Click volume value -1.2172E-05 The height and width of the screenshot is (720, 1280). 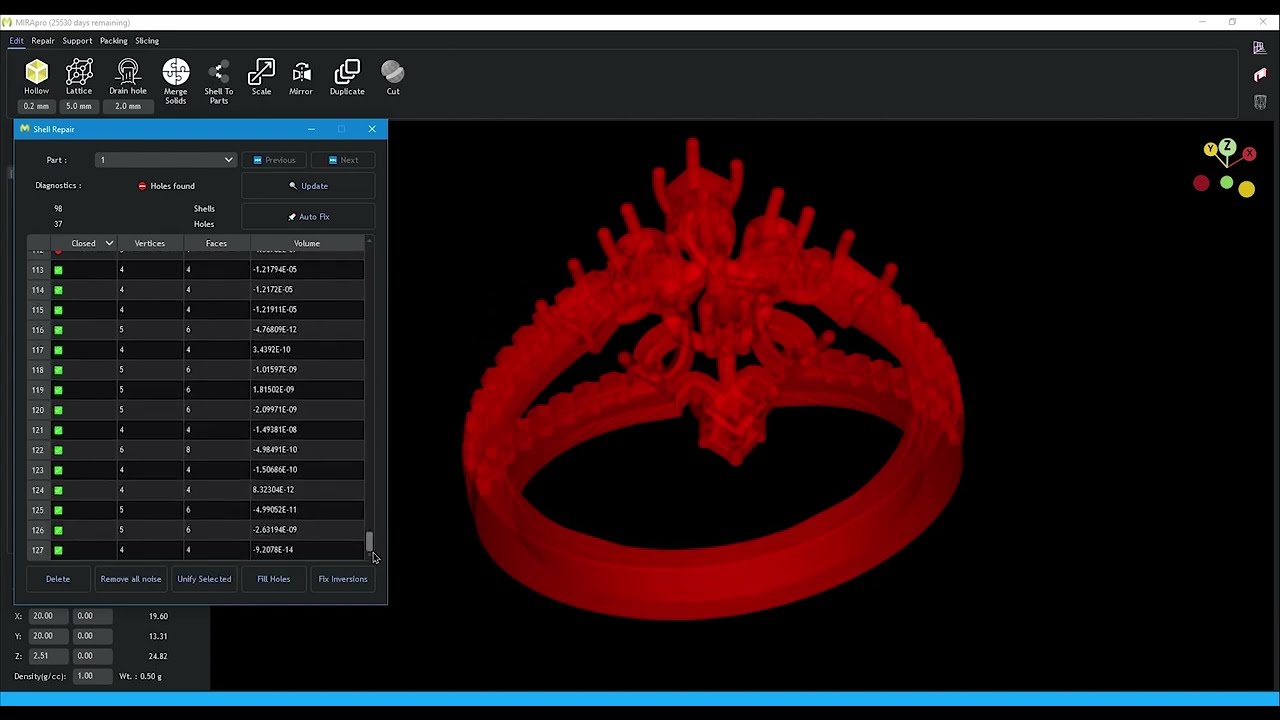273,290
